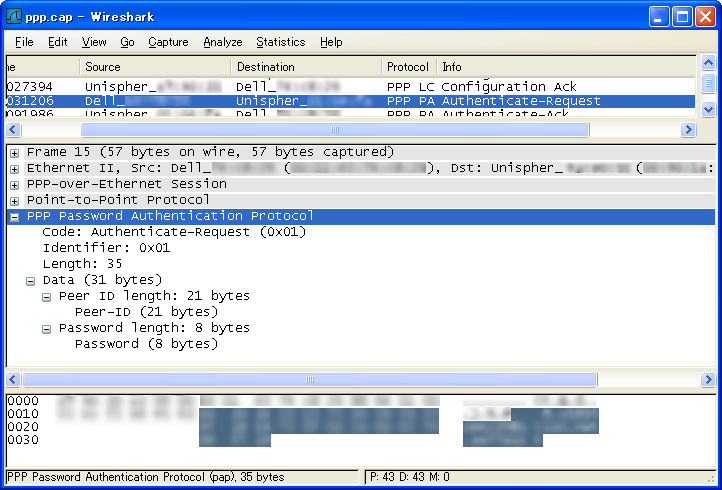Select the Peer-ID (21 bytes) line
This screenshot has height=490, width=722.
[146, 312]
